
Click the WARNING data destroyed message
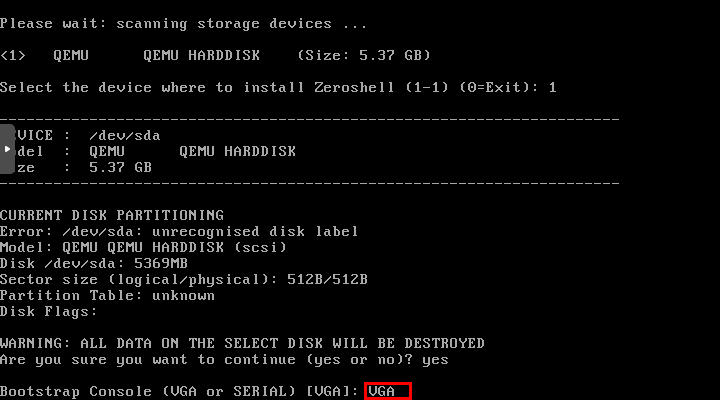242,343
